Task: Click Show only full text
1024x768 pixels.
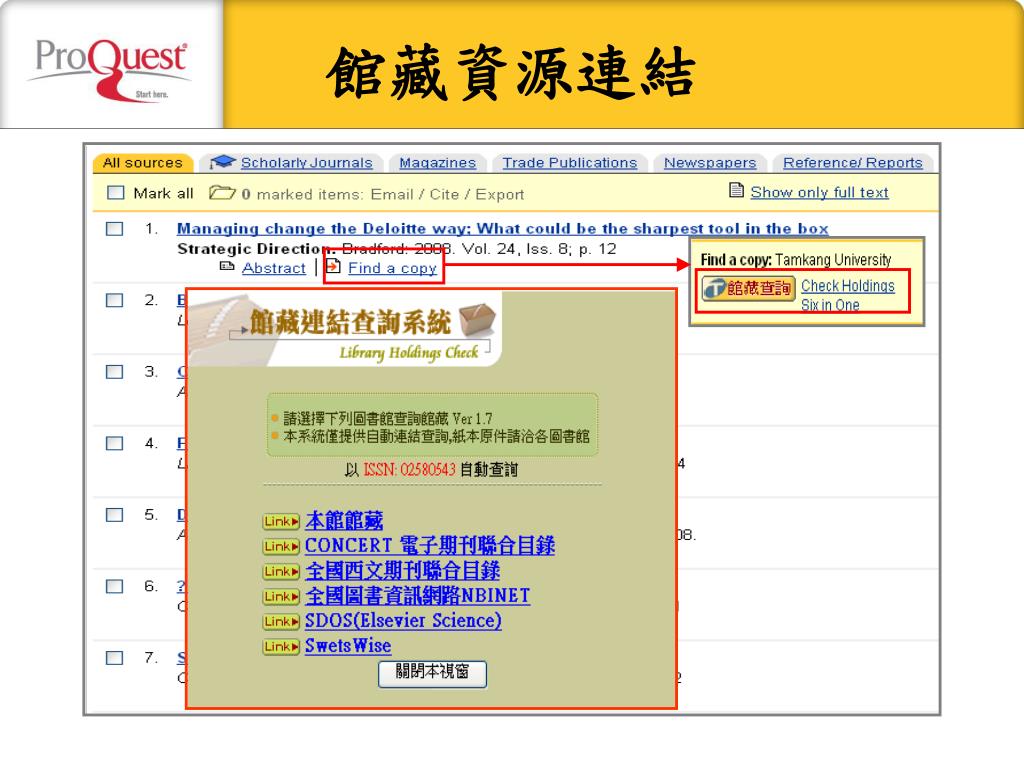Action: pyautogui.click(x=820, y=192)
